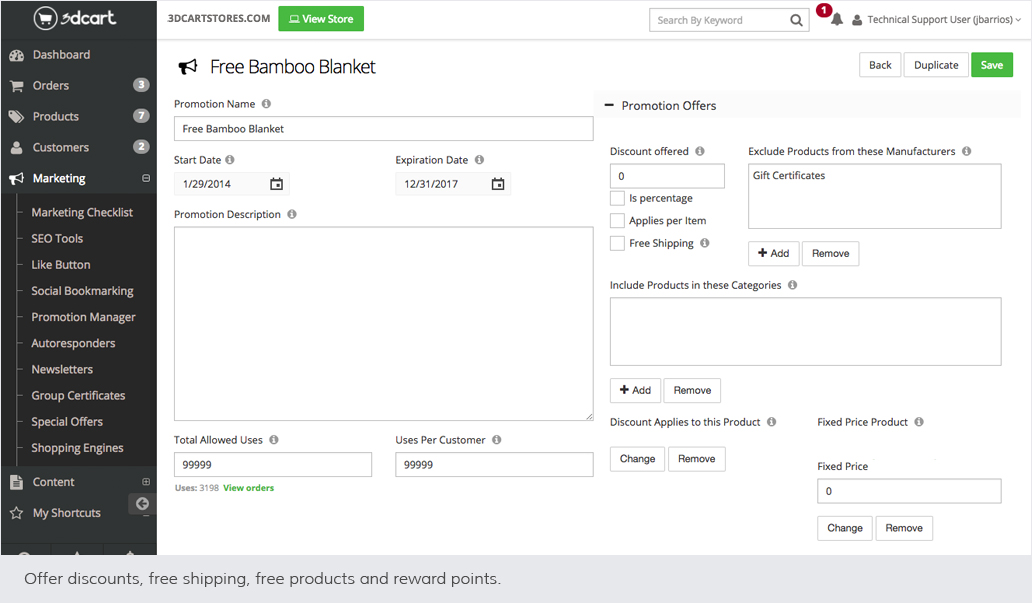Click info icon beside Fixed Price Product
Image resolution: width=1034 pixels, height=603 pixels.
[x=919, y=422]
